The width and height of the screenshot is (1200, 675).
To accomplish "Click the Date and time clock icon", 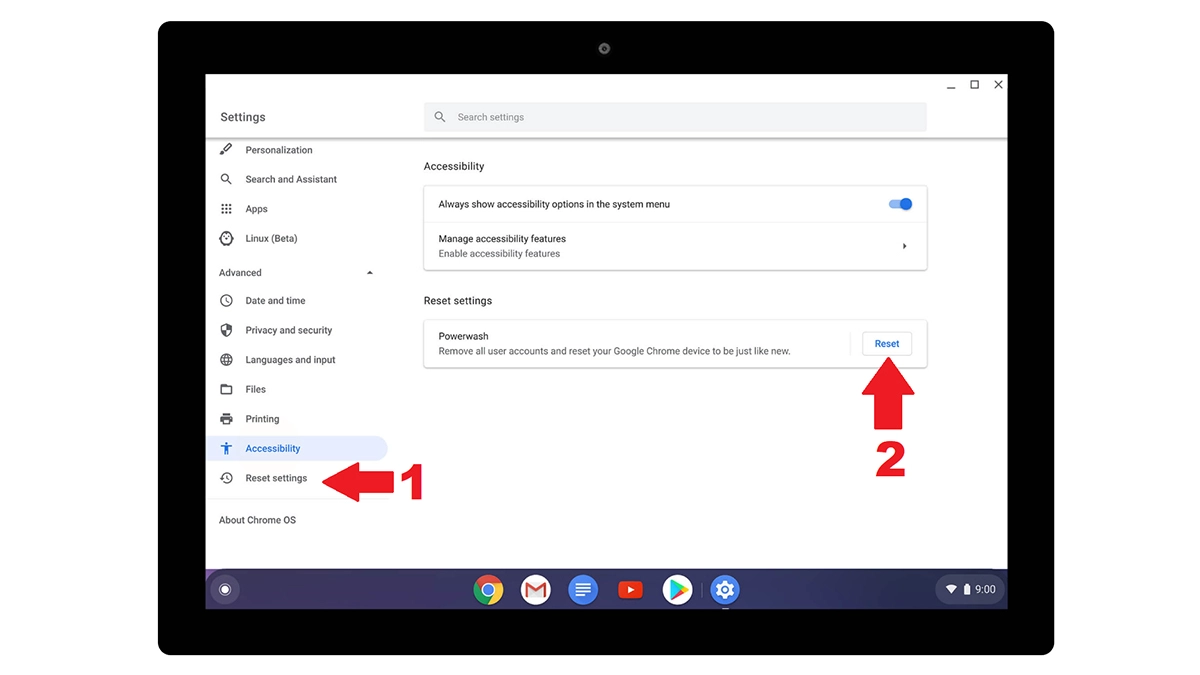I will point(226,301).
